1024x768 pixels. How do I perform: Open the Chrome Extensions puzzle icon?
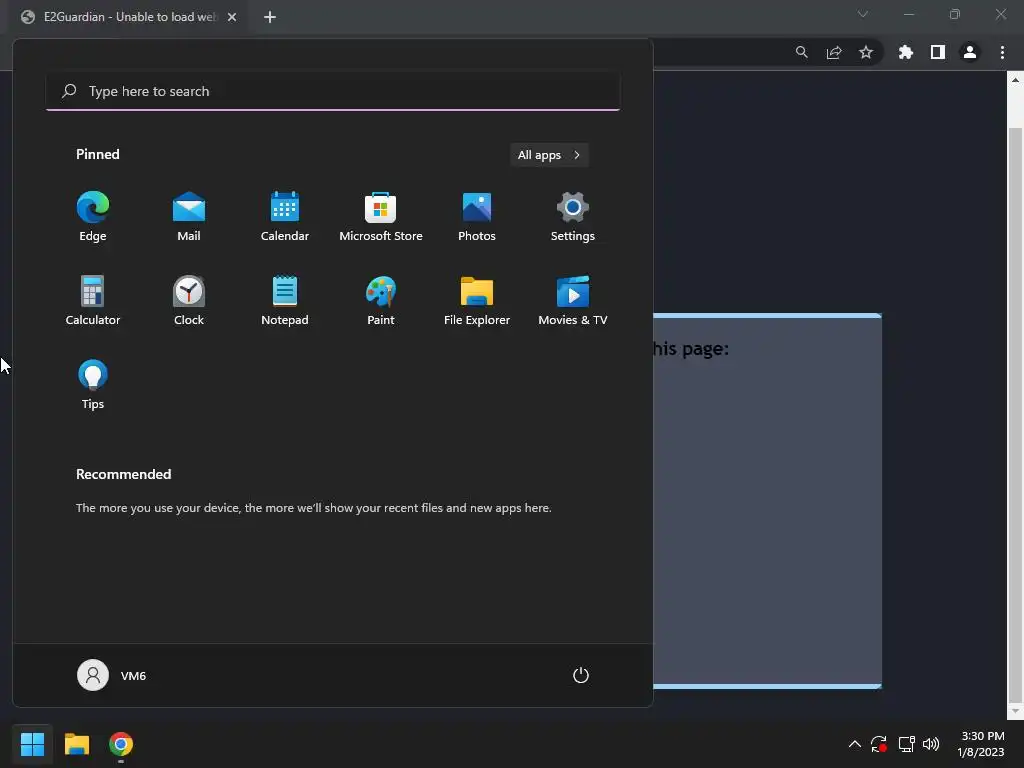pyautogui.click(x=906, y=52)
